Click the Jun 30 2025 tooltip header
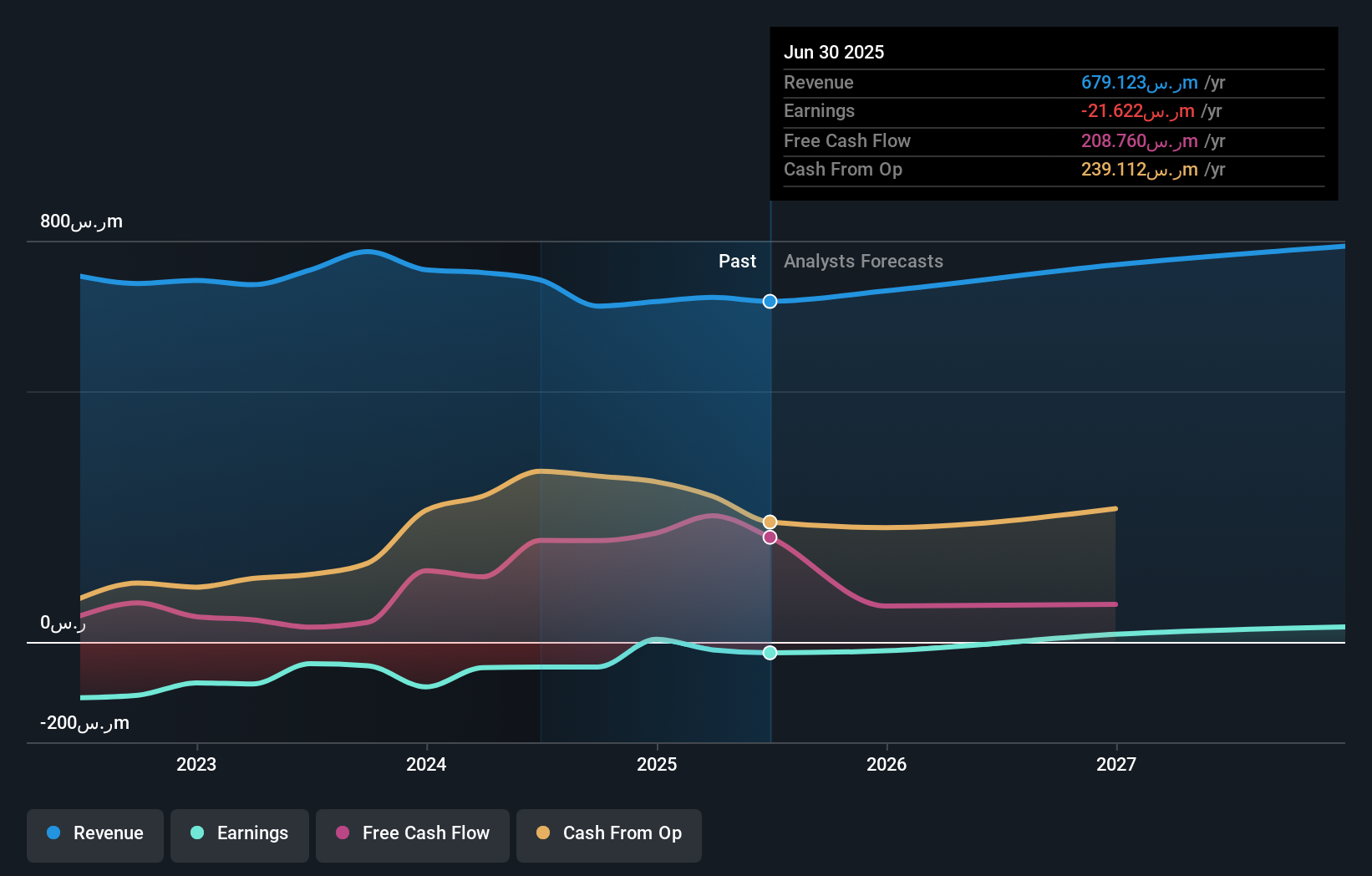Image resolution: width=1372 pixels, height=876 pixels. click(834, 52)
